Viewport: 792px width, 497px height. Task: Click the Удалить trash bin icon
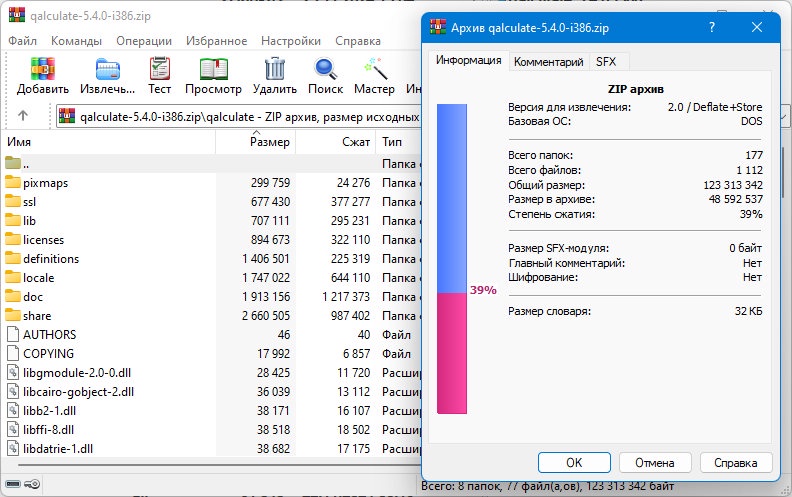(x=275, y=69)
